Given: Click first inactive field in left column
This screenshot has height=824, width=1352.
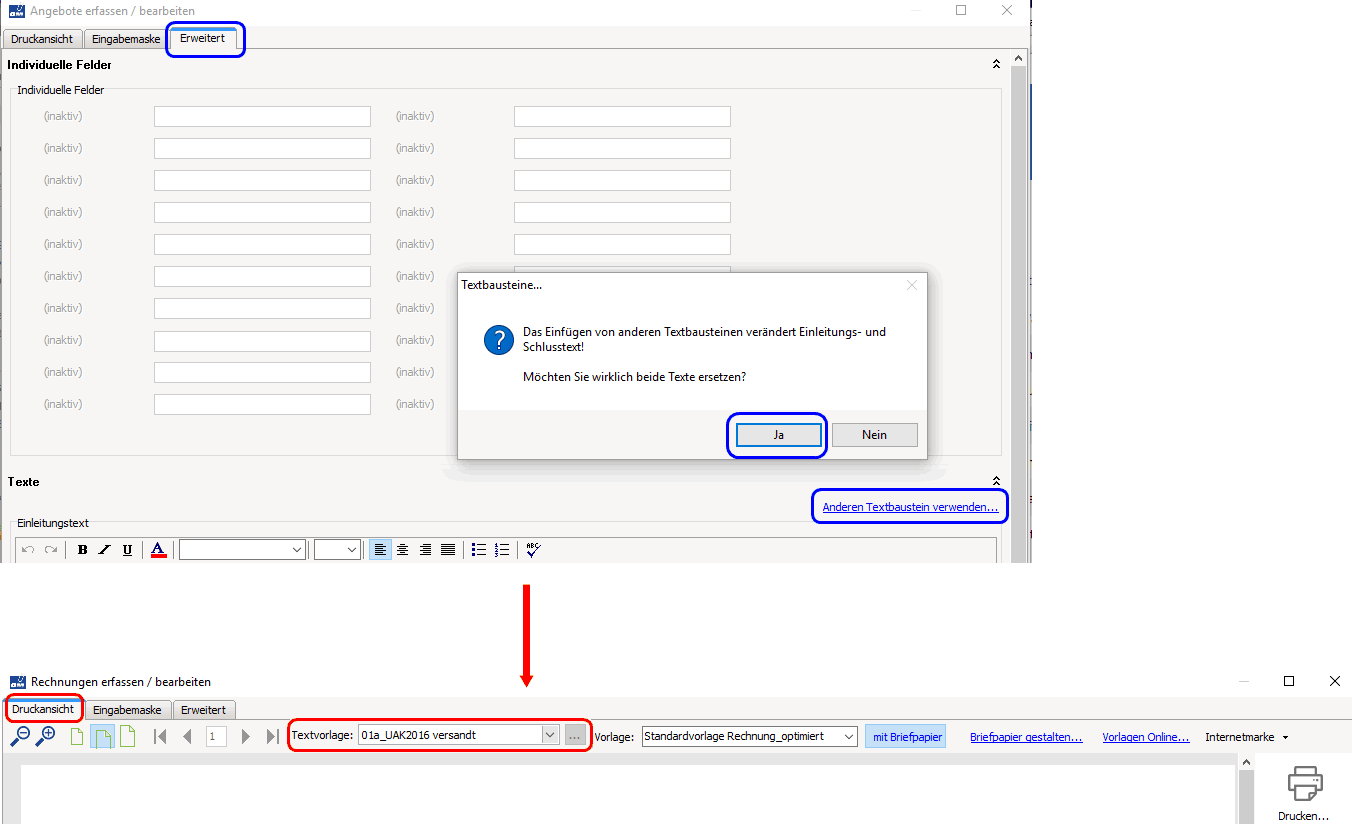Looking at the screenshot, I should click(262, 116).
